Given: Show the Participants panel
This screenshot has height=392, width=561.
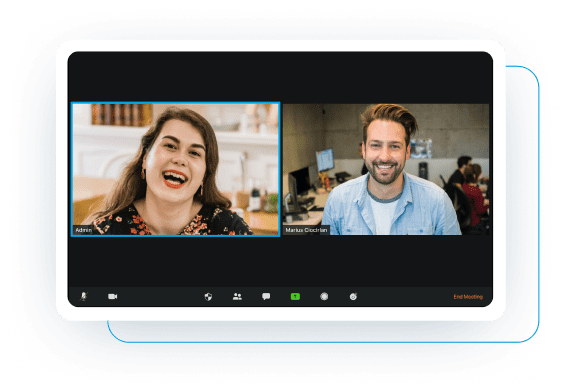Looking at the screenshot, I should click(x=237, y=297).
